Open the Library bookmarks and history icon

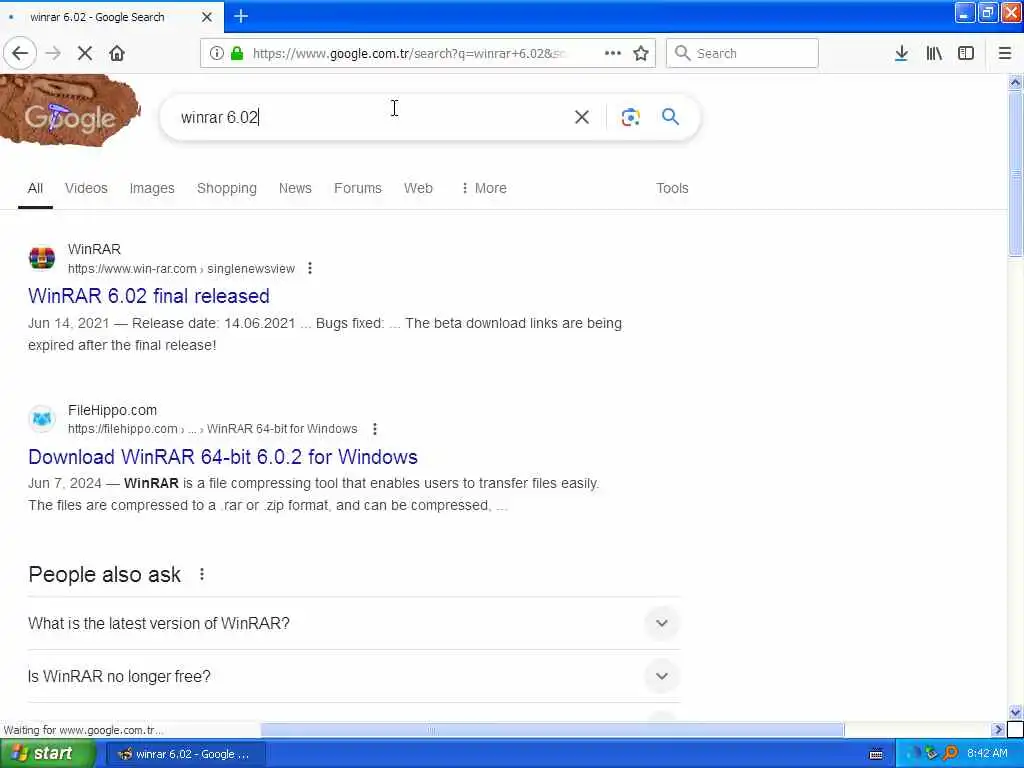[x=934, y=54]
